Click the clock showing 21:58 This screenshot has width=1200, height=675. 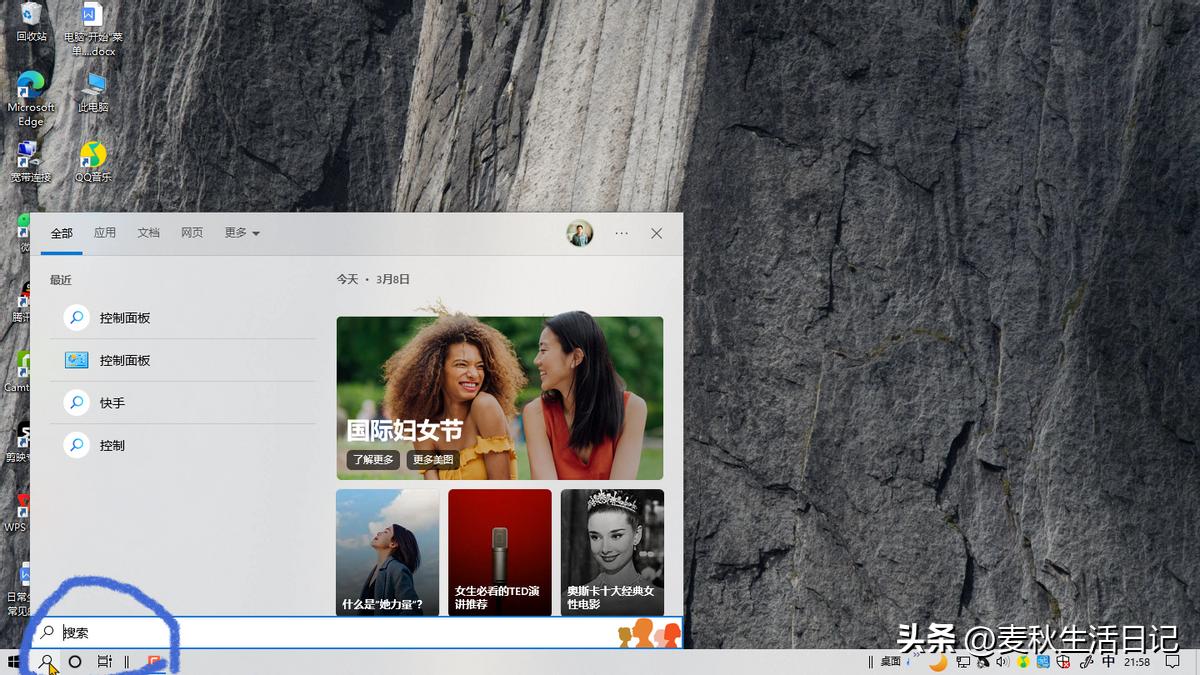pos(1137,662)
